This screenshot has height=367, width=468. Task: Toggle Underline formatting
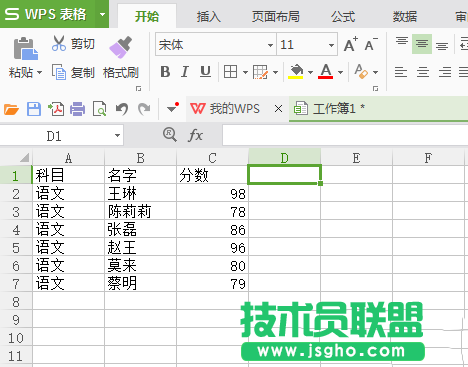pyautogui.click(x=205, y=72)
